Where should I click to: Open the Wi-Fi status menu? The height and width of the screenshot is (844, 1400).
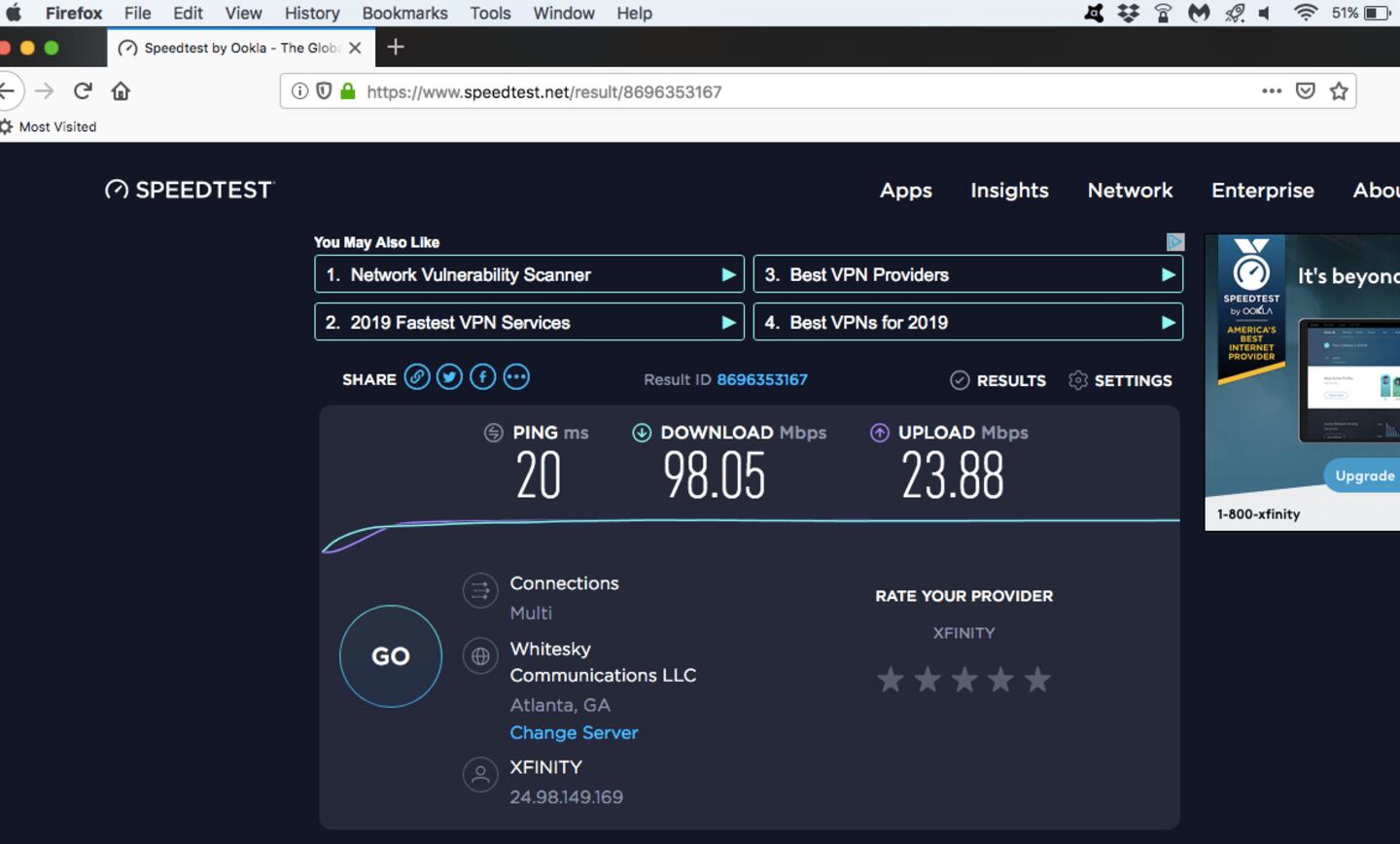click(1306, 13)
